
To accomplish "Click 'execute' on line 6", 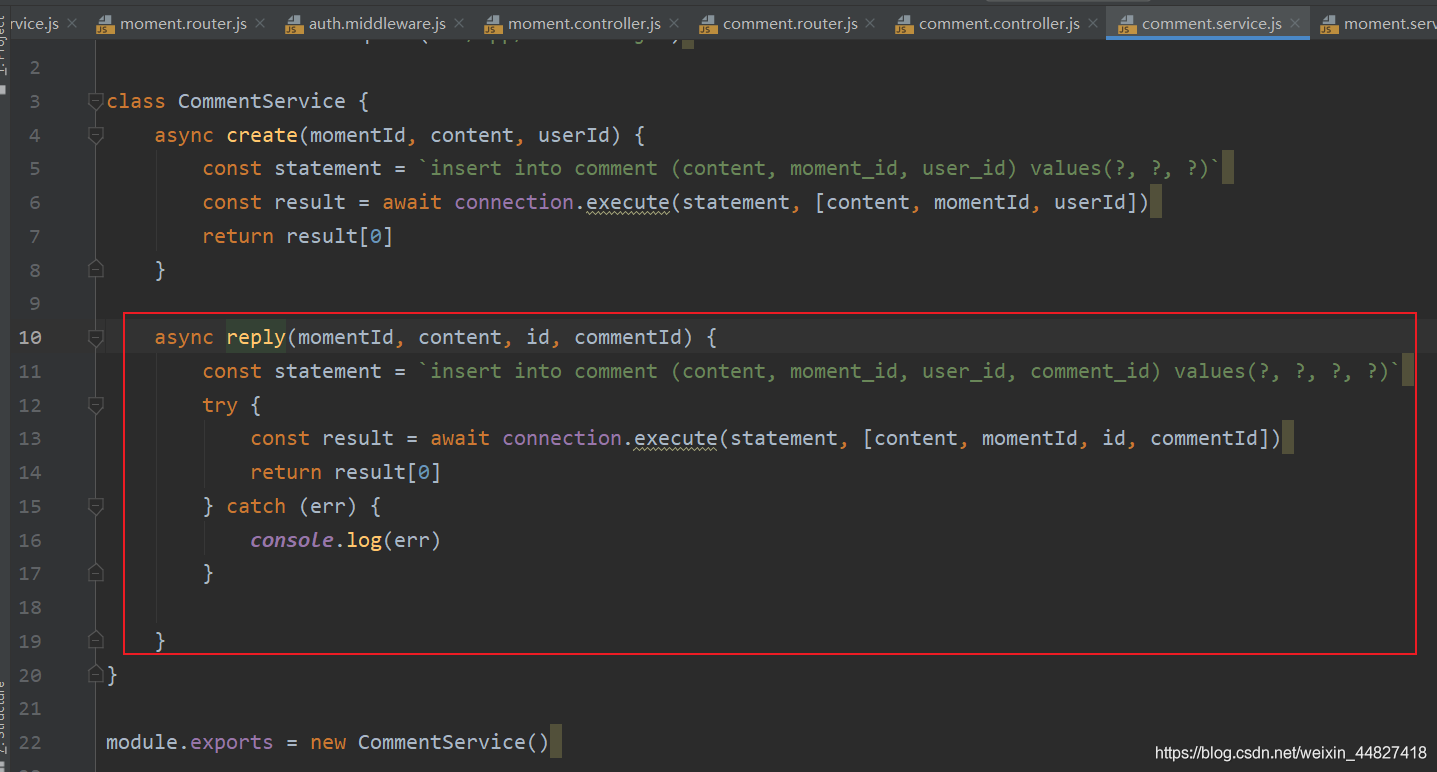I will (x=628, y=202).
